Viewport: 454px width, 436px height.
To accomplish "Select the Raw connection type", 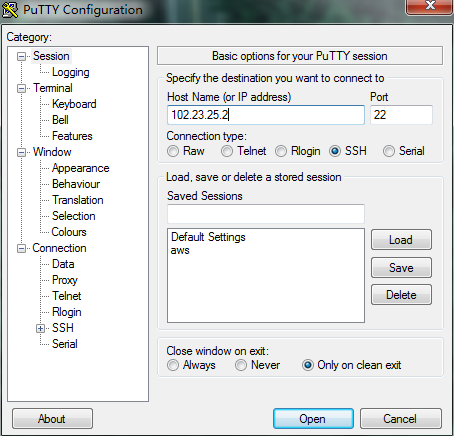I will click(x=173, y=151).
